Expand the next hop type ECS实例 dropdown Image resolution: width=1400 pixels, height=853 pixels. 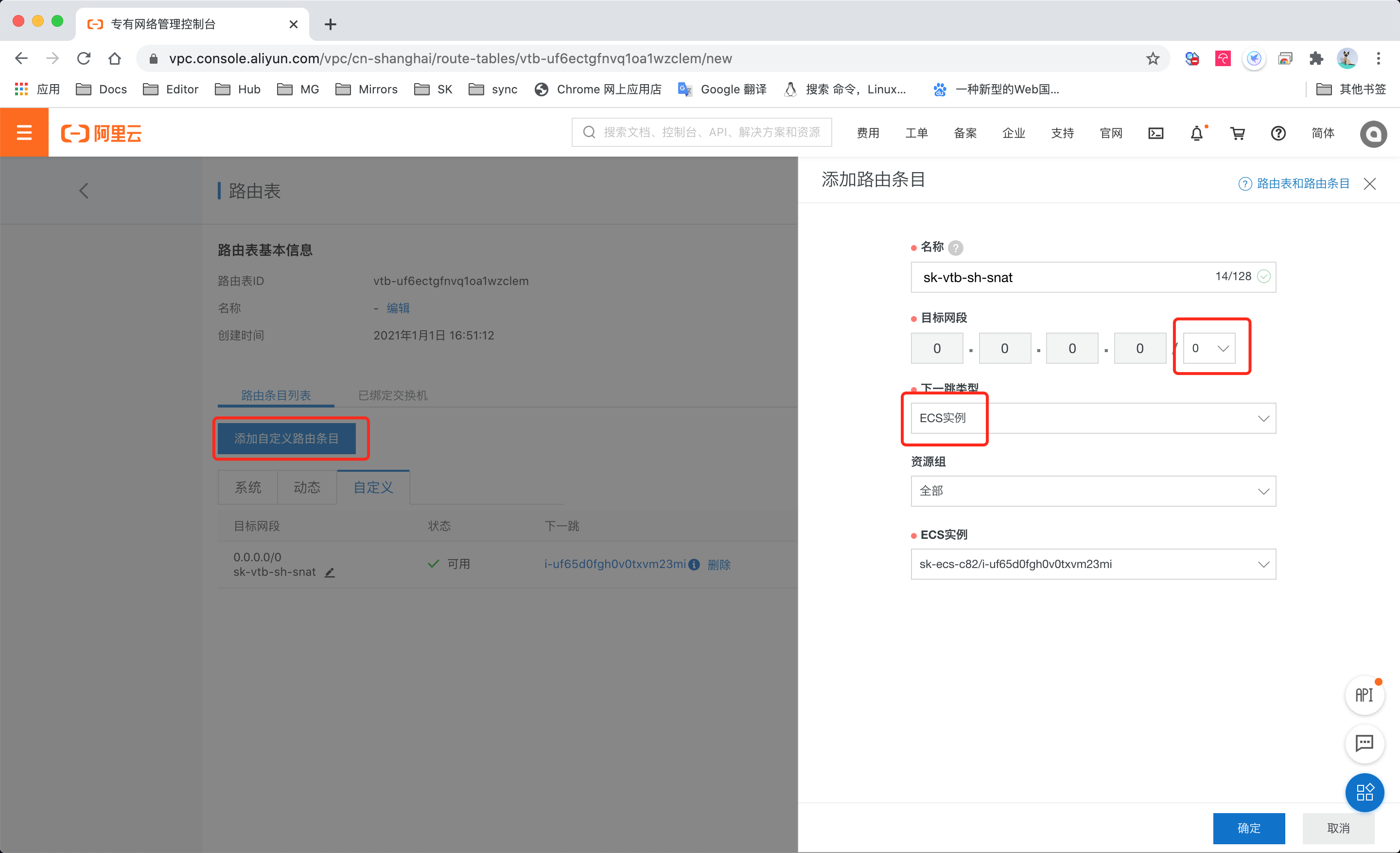[x=1093, y=418]
